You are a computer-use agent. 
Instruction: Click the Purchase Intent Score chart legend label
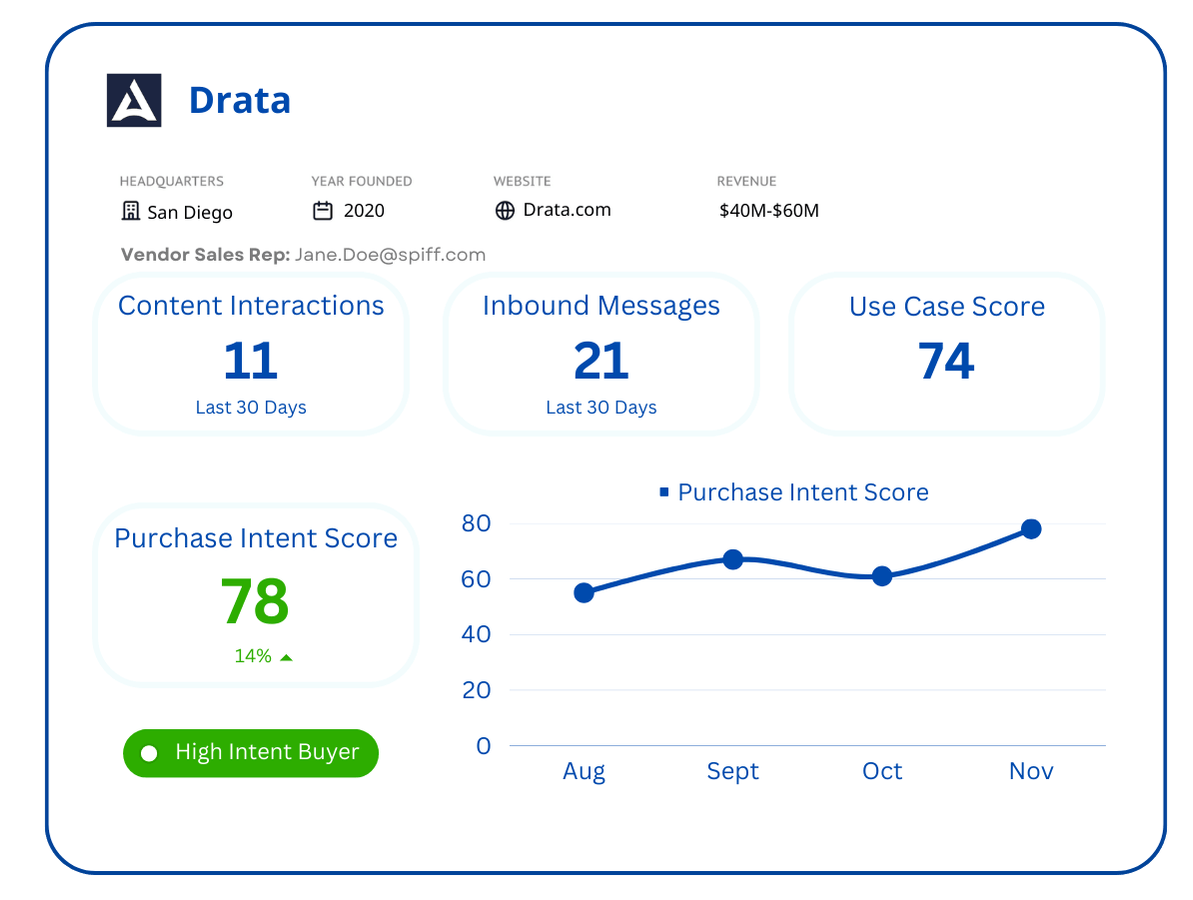[x=803, y=492]
